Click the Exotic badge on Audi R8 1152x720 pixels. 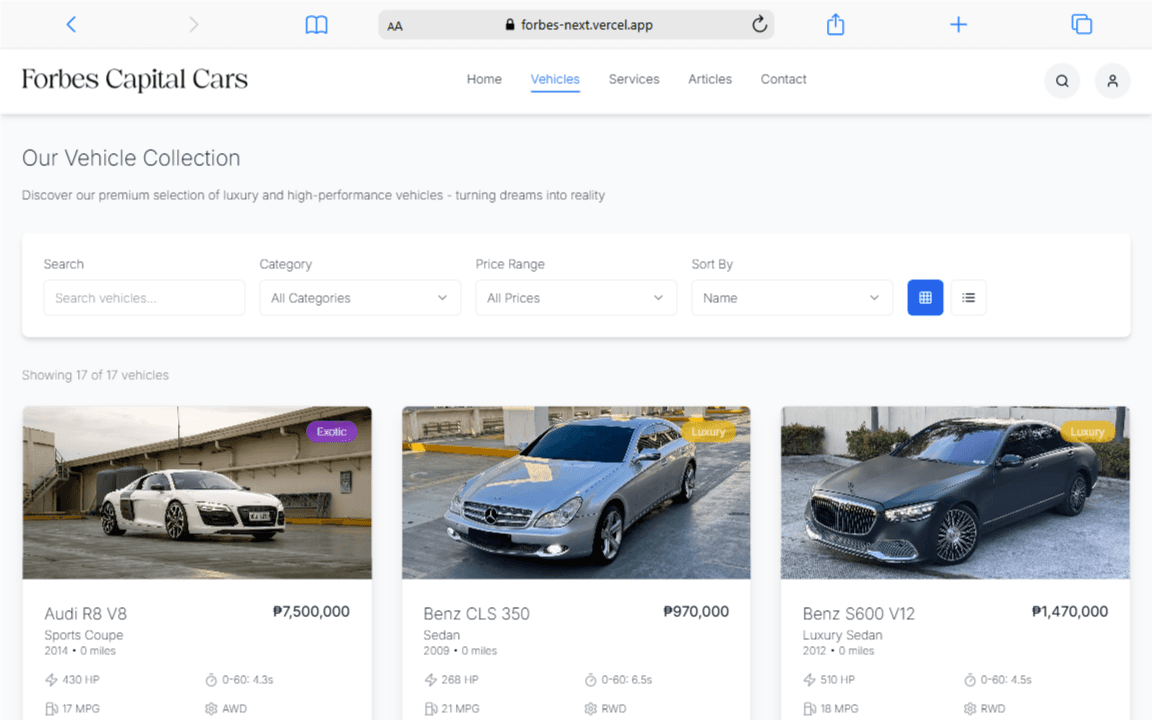331,431
